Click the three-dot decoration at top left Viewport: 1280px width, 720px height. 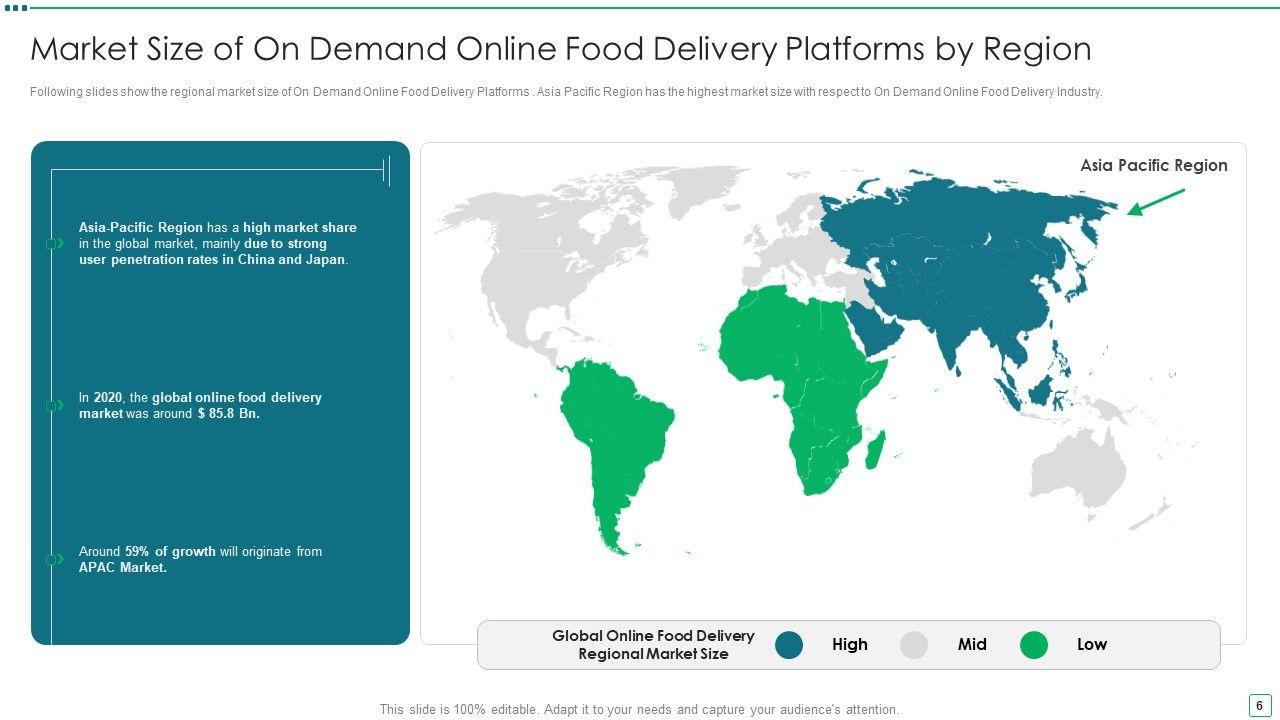click(x=15, y=8)
